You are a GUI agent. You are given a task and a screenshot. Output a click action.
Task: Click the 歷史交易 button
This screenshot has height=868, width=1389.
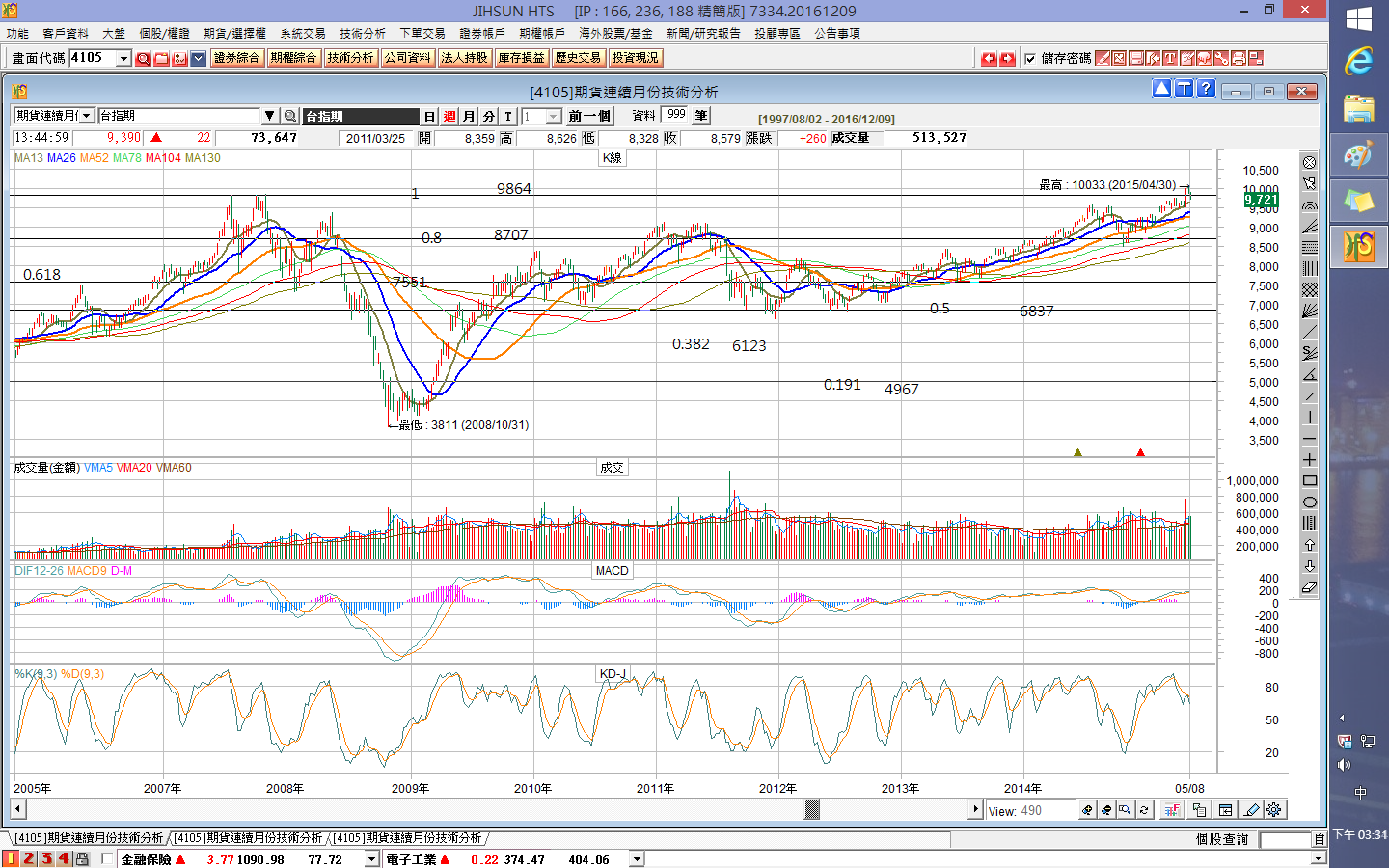click(x=578, y=58)
